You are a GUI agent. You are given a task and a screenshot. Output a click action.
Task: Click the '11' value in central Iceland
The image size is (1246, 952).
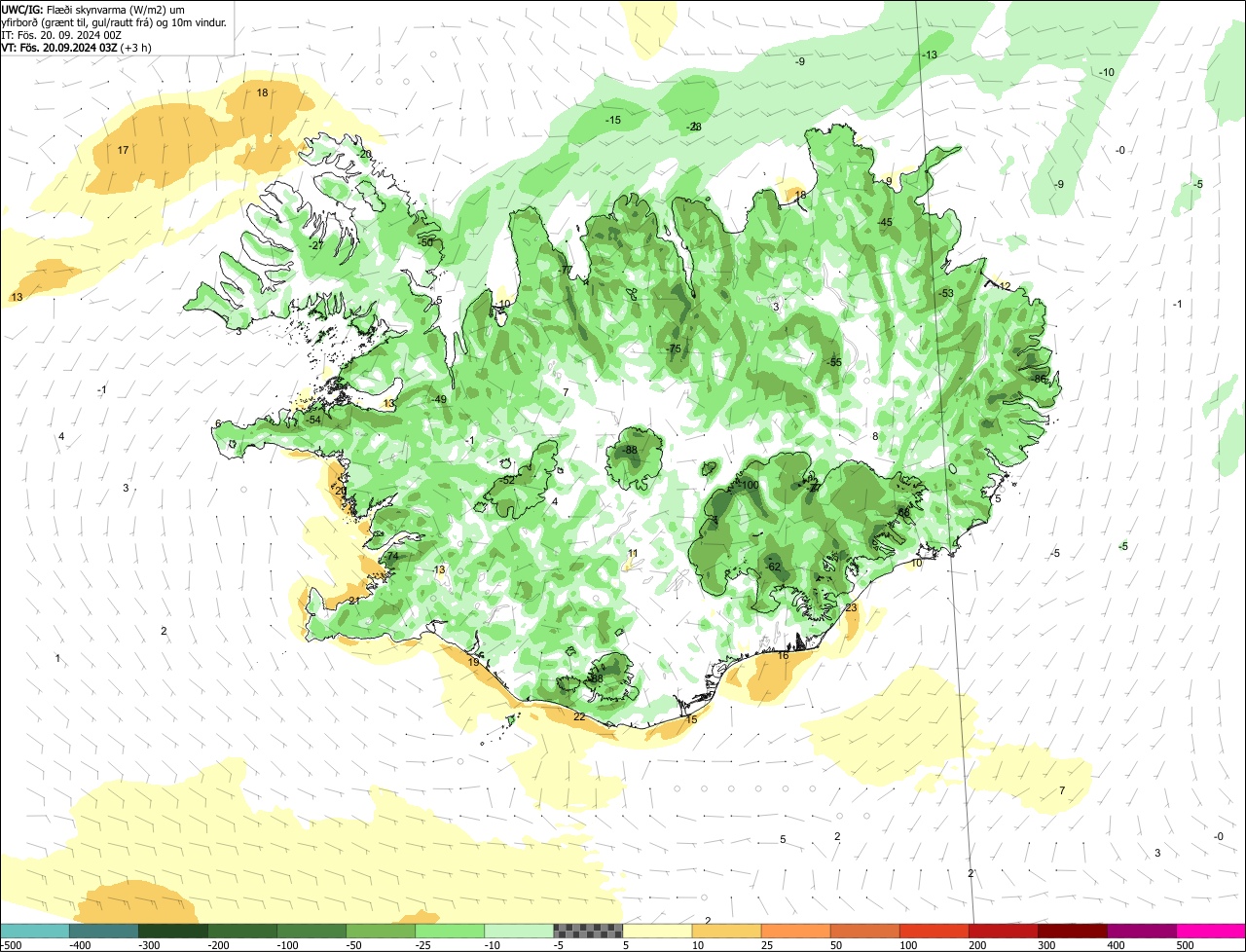coord(633,553)
